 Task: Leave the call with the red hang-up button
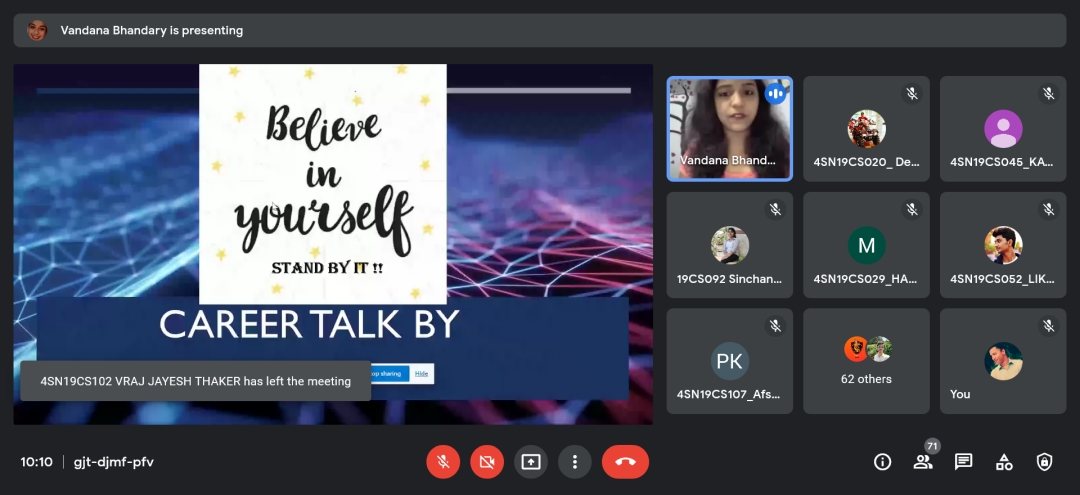pos(625,461)
